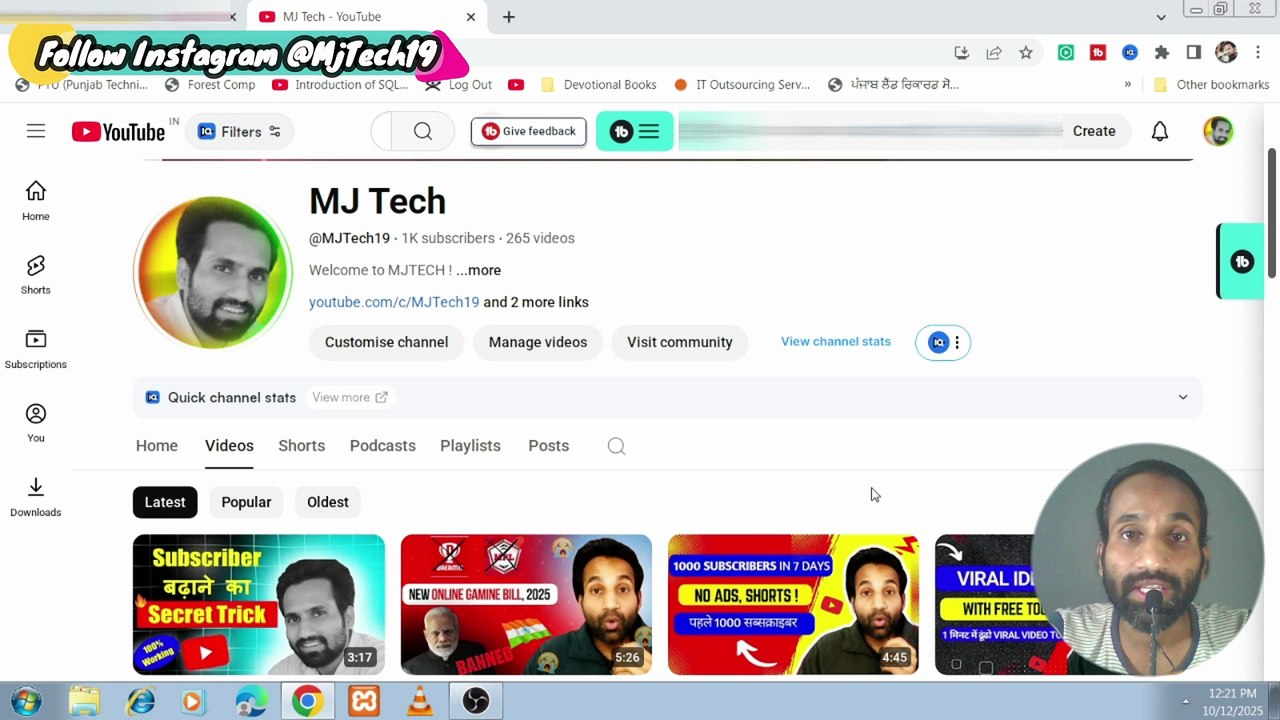Viewport: 1280px width, 720px height.
Task: Click the Visit community button
Action: pyautogui.click(x=680, y=342)
